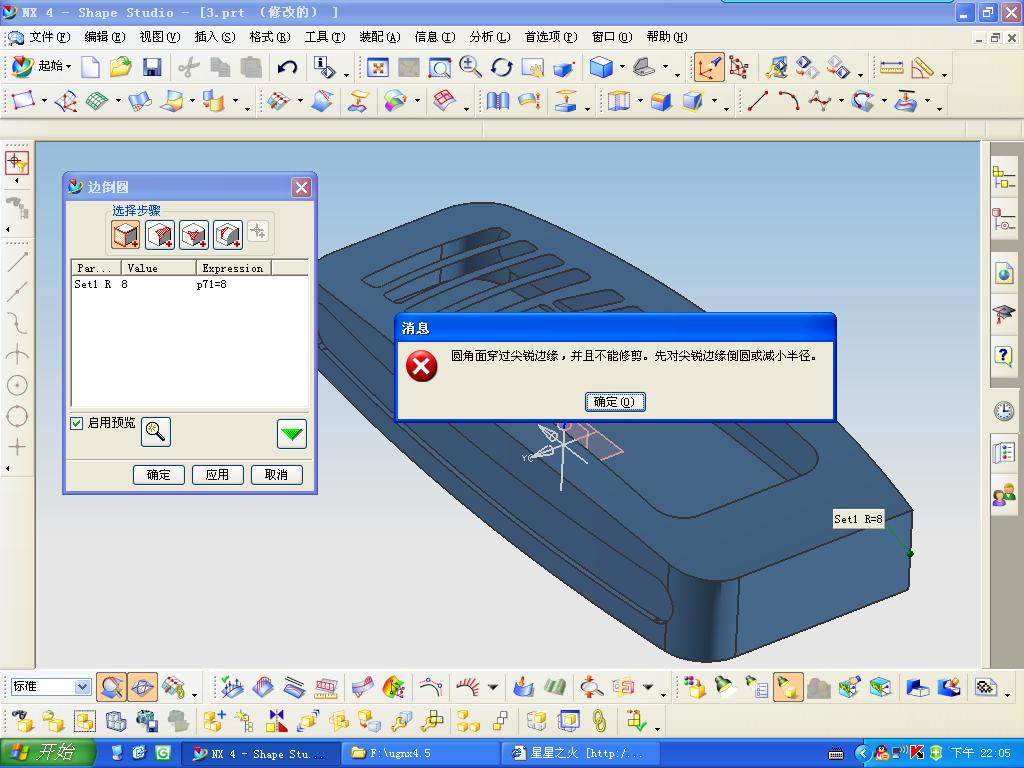Open the 编辑(E) menu
1024x768 pixels.
click(104, 37)
